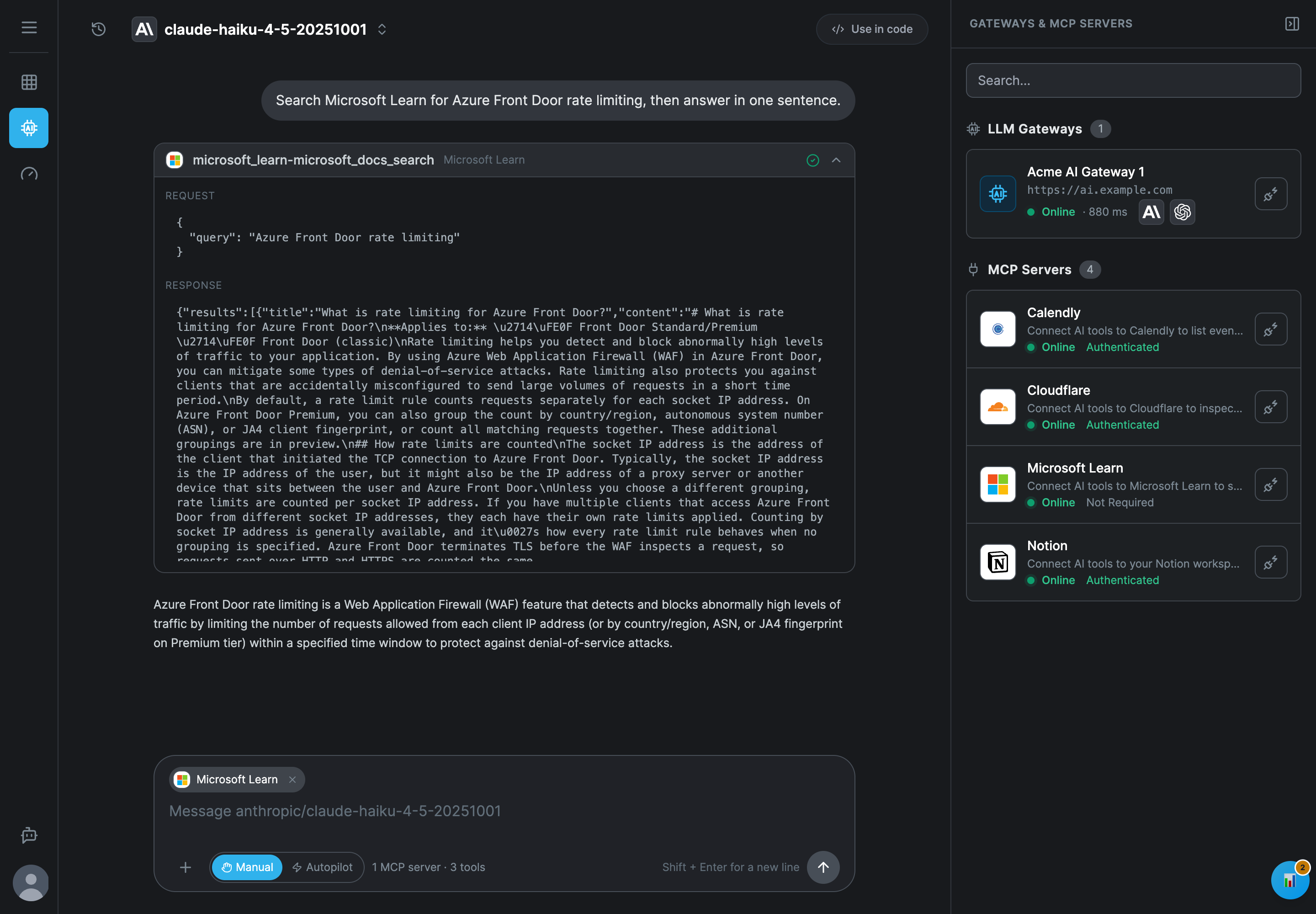Click the MCP Servers count badge 4
The height and width of the screenshot is (914, 1316).
[x=1090, y=269]
